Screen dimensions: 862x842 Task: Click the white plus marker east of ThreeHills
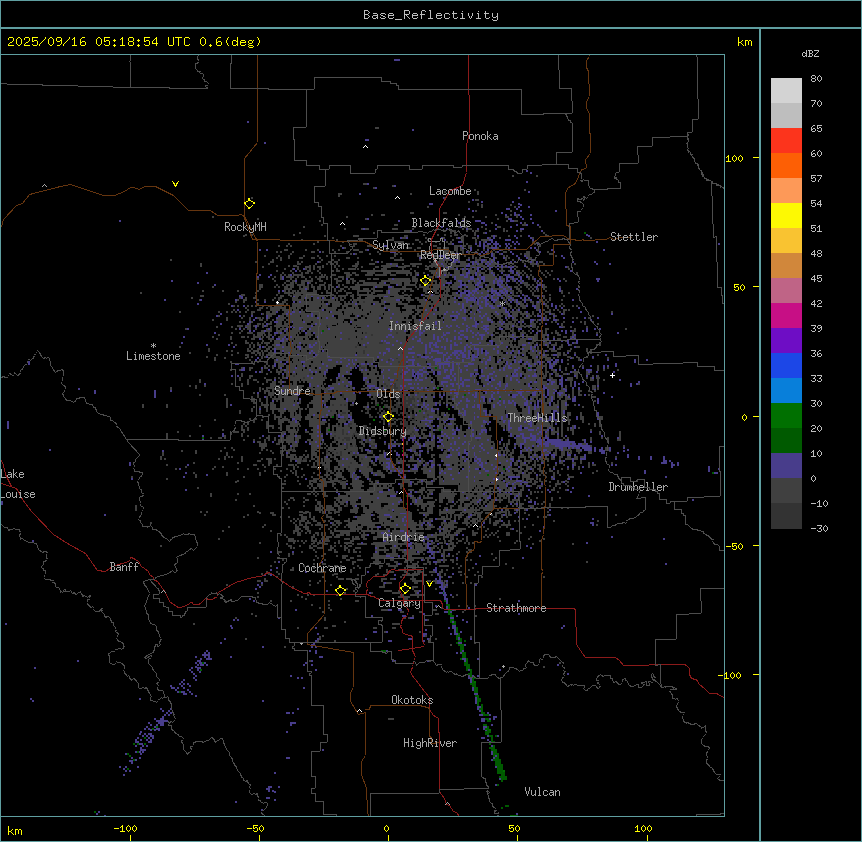pyautogui.click(x=612, y=375)
